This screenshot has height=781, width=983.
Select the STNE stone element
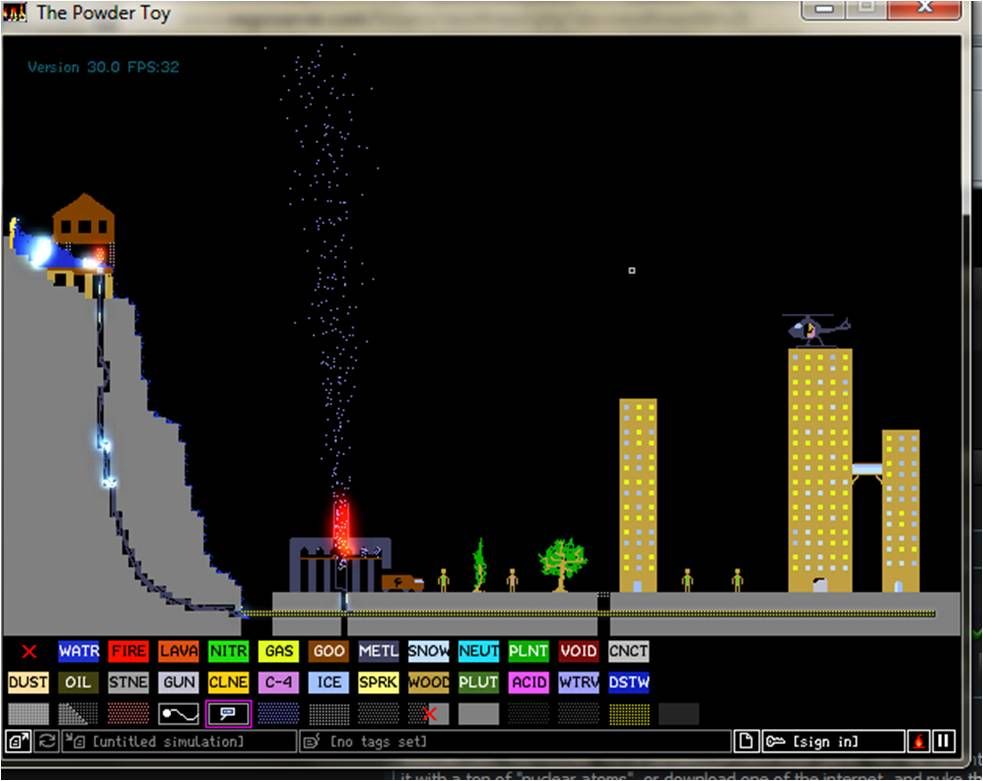click(129, 683)
